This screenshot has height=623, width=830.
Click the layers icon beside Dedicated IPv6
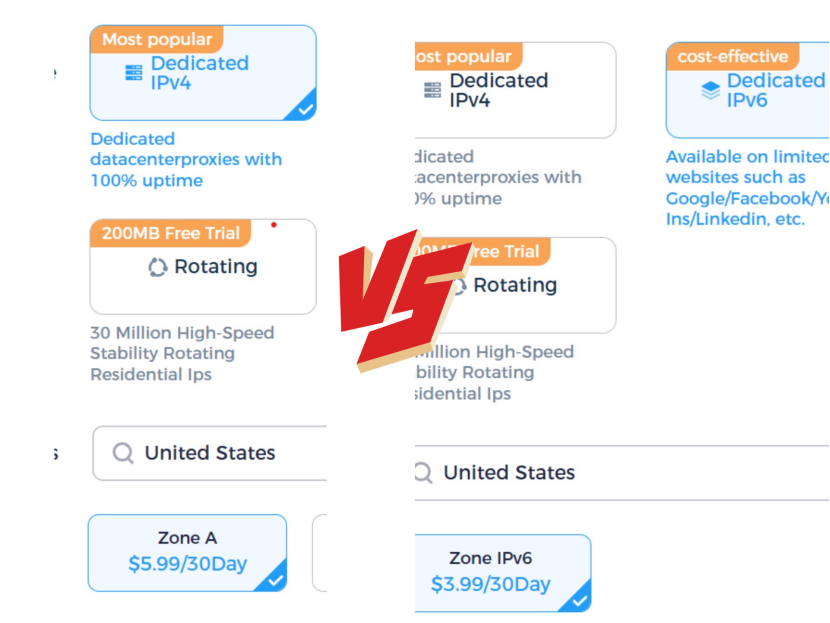(x=710, y=91)
